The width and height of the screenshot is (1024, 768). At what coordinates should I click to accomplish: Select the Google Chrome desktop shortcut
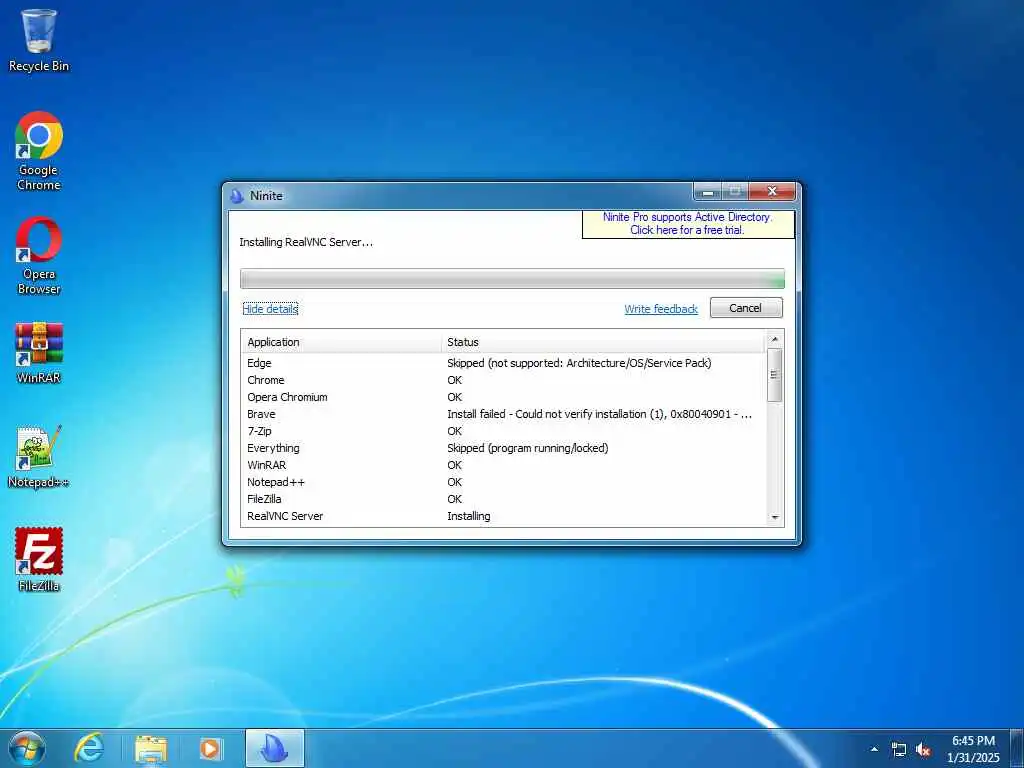(x=39, y=152)
